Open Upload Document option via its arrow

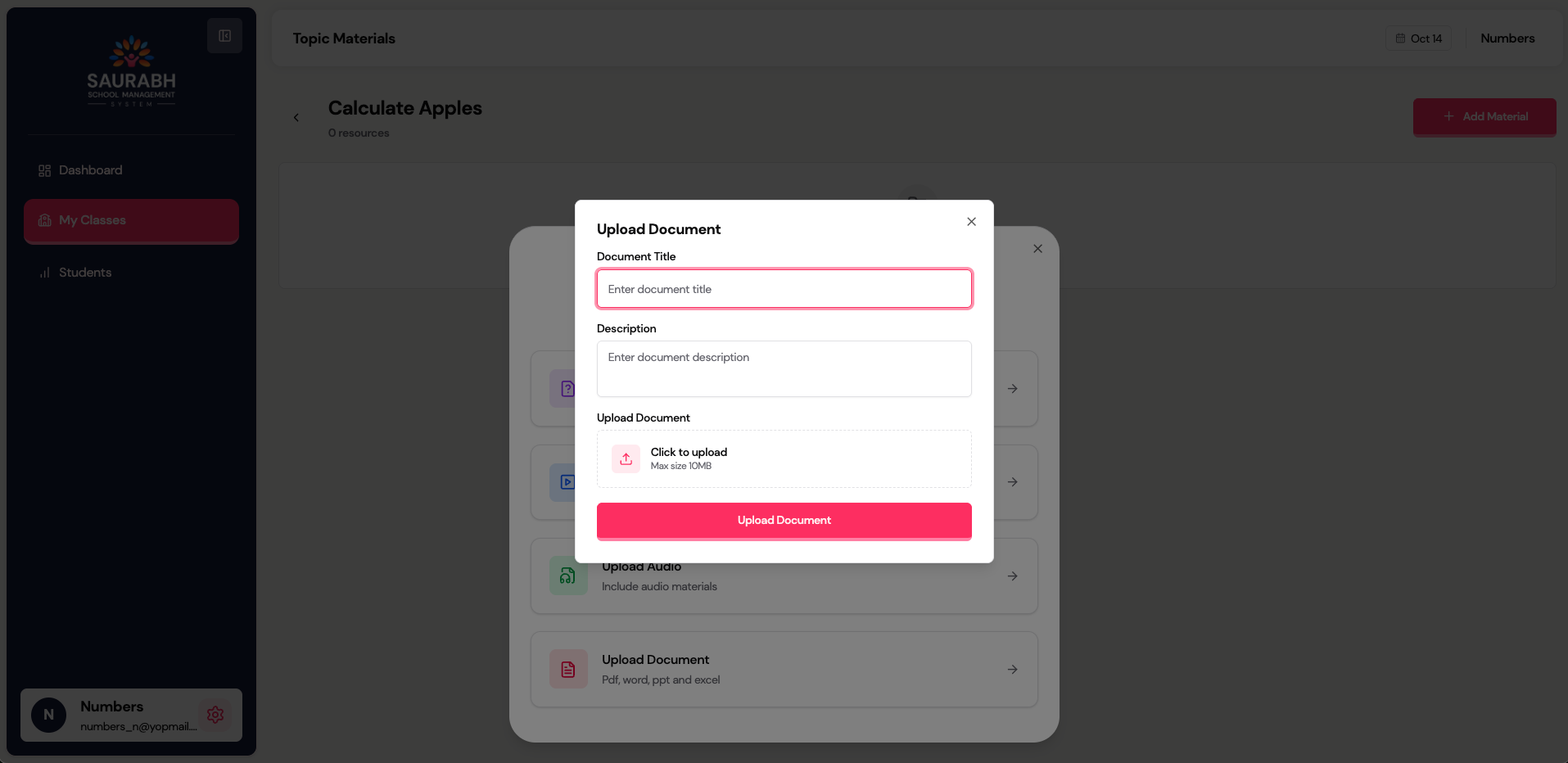click(1013, 670)
